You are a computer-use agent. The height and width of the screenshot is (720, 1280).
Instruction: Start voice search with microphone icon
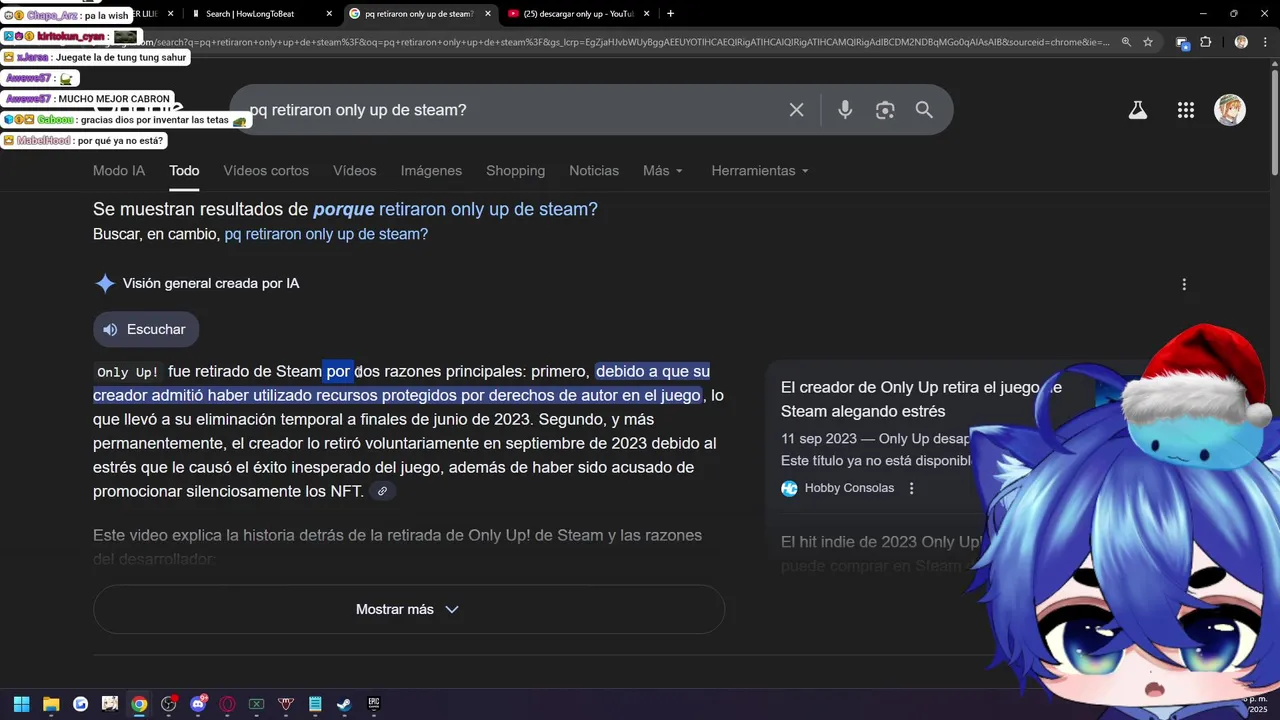845,110
